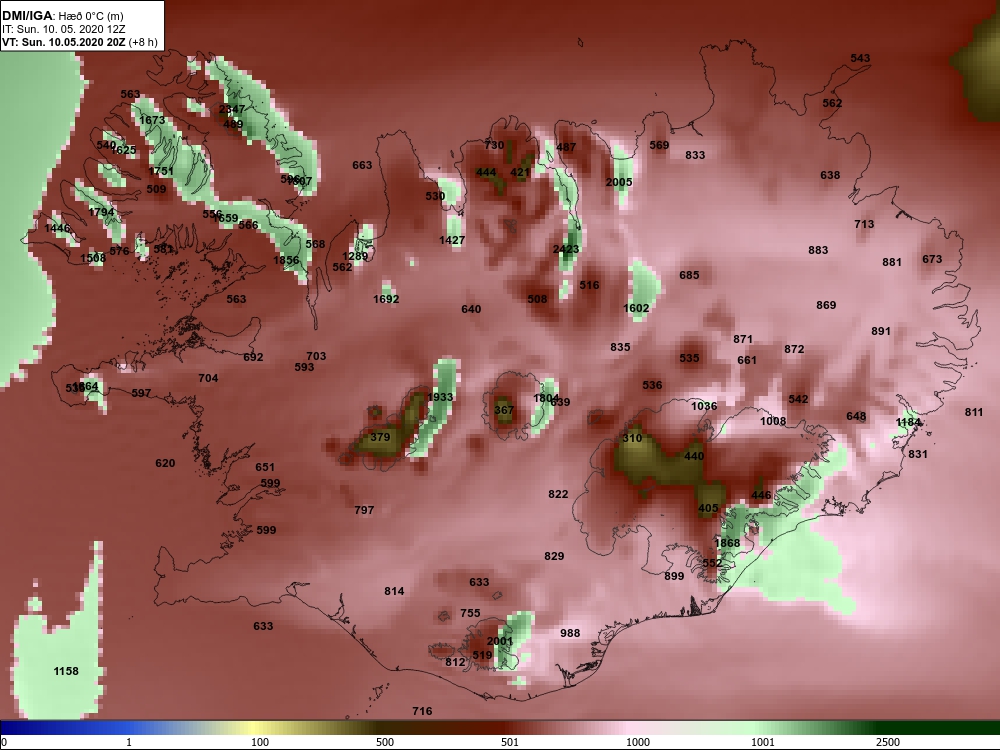The height and width of the screenshot is (750, 1000).
Task: Select the 1794 value label
Action: coord(101,212)
